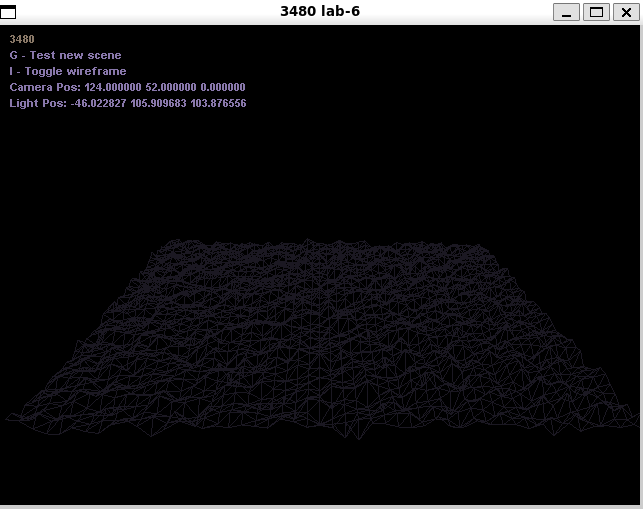
Task: Click the 'G - Test new scene' label
Action: (x=65, y=55)
